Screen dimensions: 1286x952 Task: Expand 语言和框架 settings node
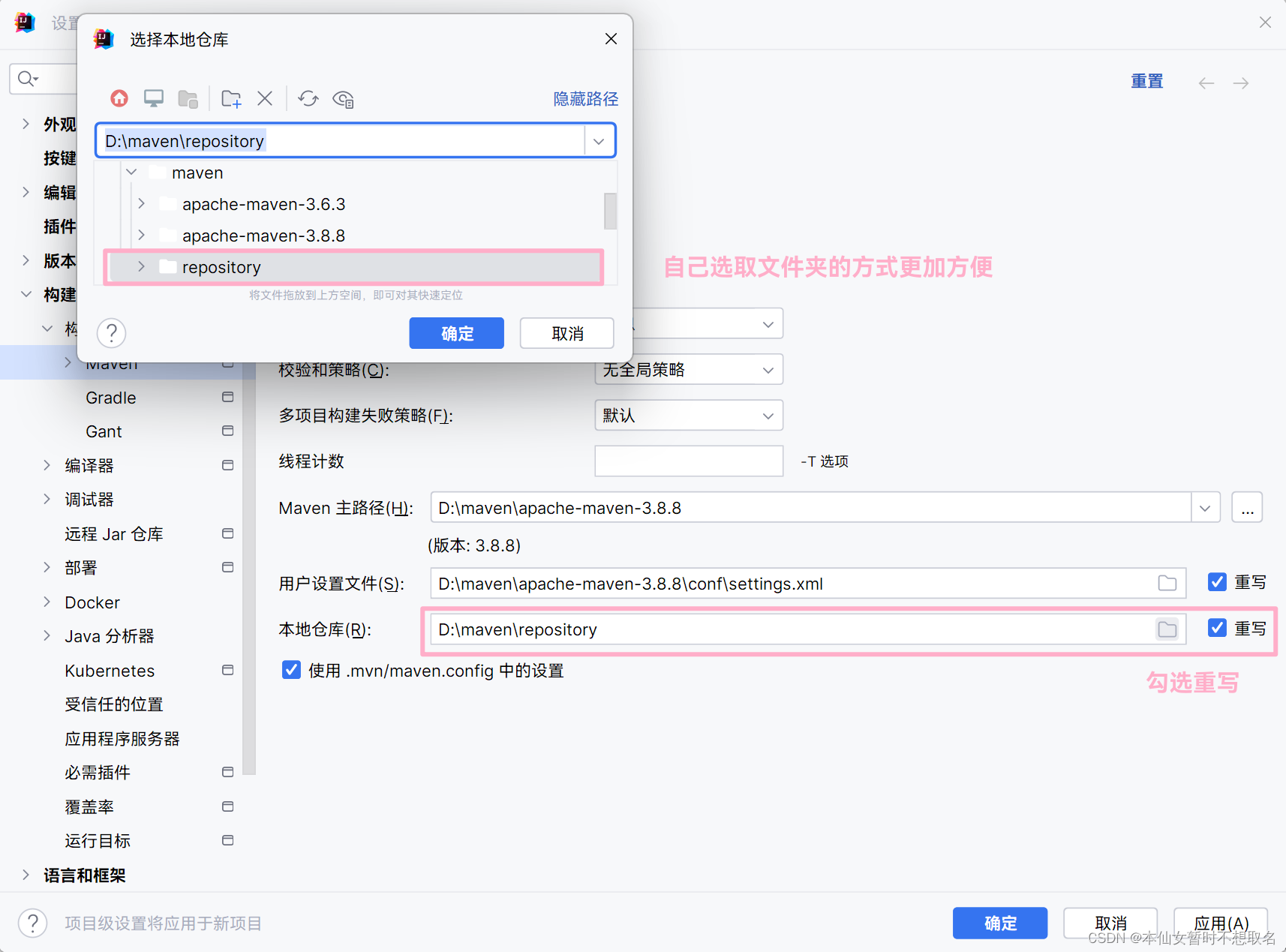click(26, 875)
